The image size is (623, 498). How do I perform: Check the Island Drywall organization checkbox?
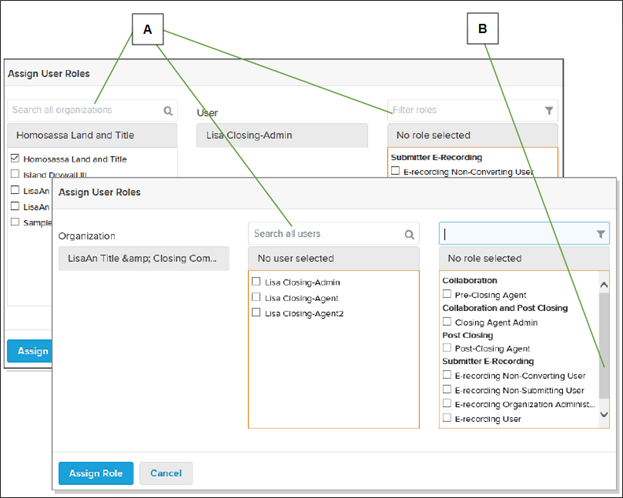15,174
